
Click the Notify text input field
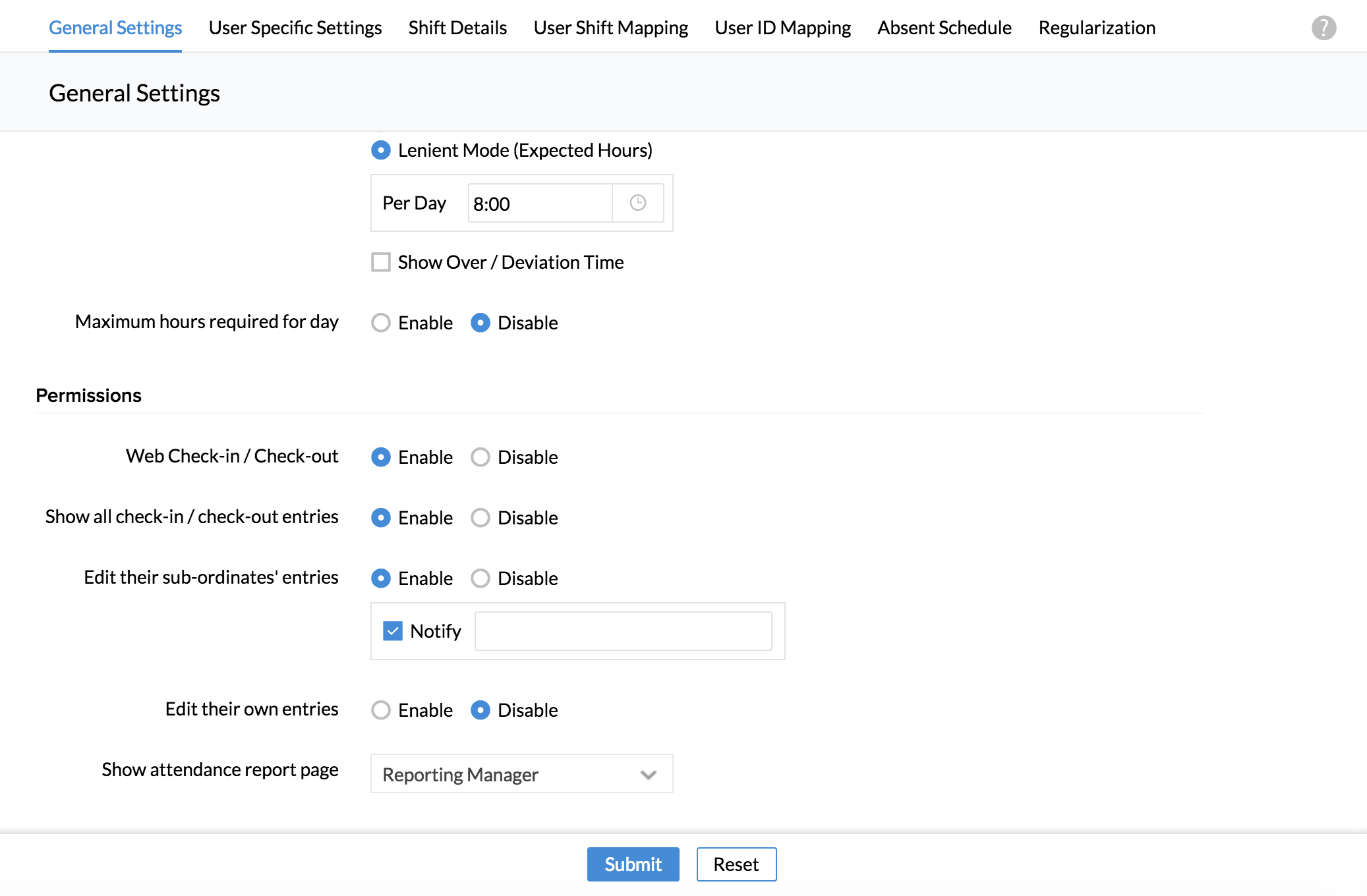[623, 631]
